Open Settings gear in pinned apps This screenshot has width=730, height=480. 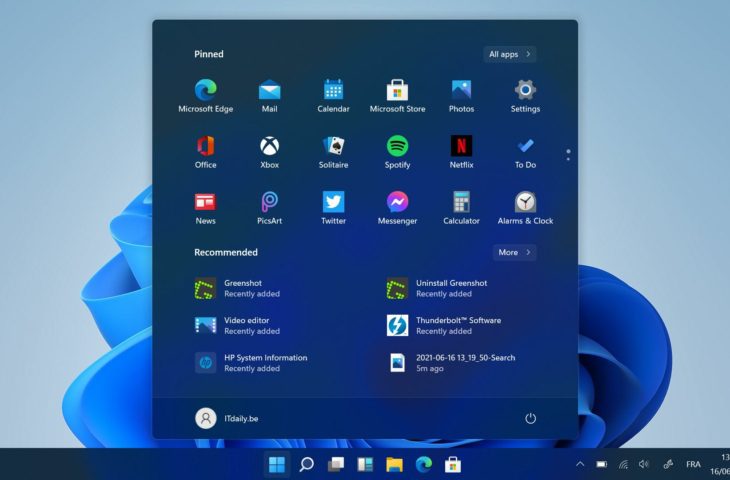(x=525, y=95)
